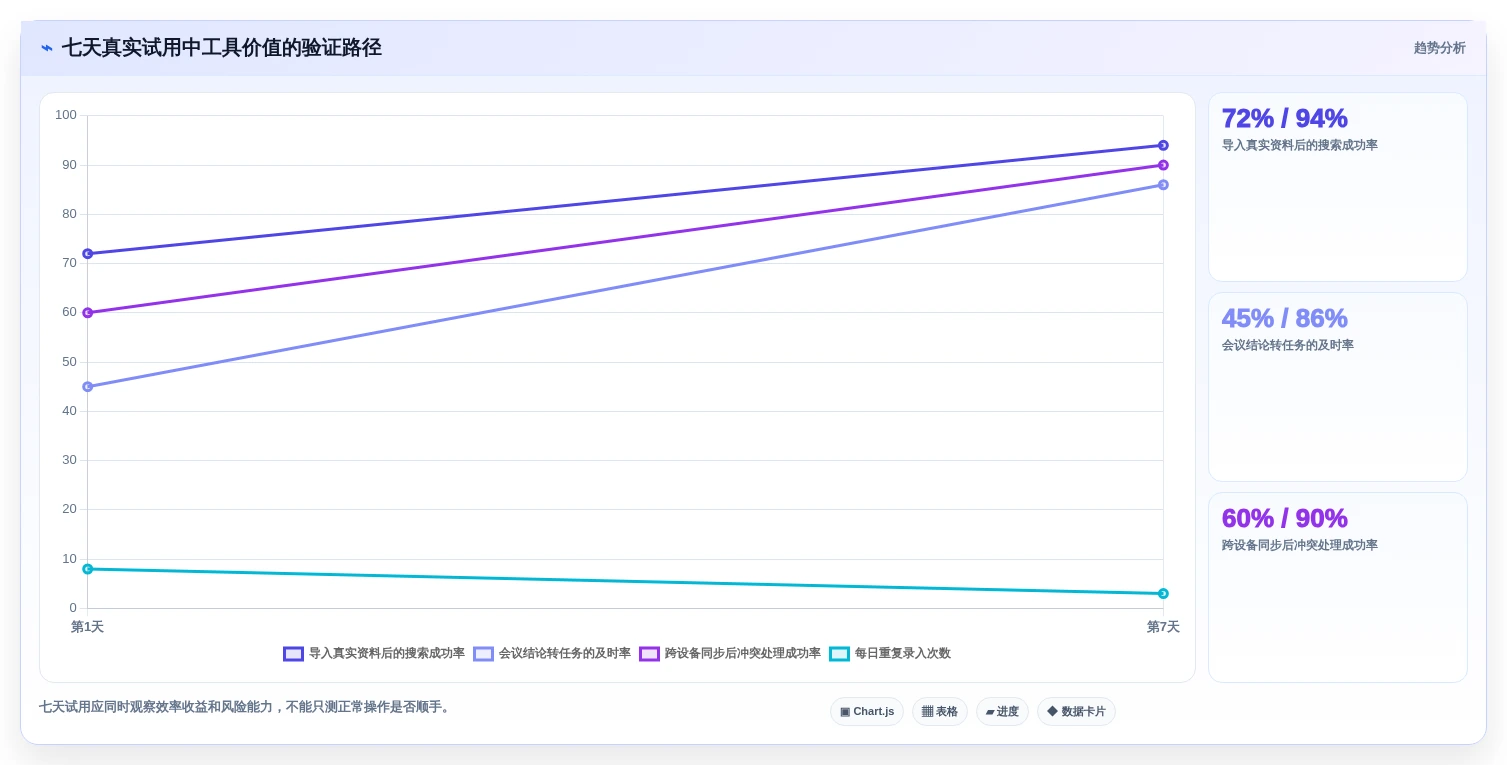The width and height of the screenshot is (1507, 765).
Task: Click the cyan data point on day 1
Action: tap(88, 569)
